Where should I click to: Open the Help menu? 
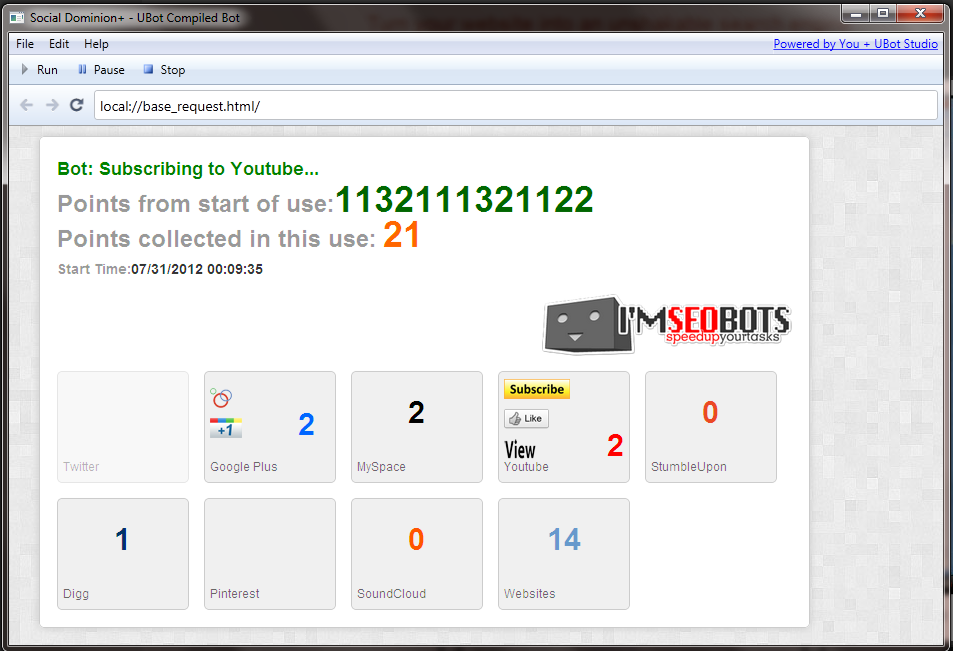tap(96, 44)
